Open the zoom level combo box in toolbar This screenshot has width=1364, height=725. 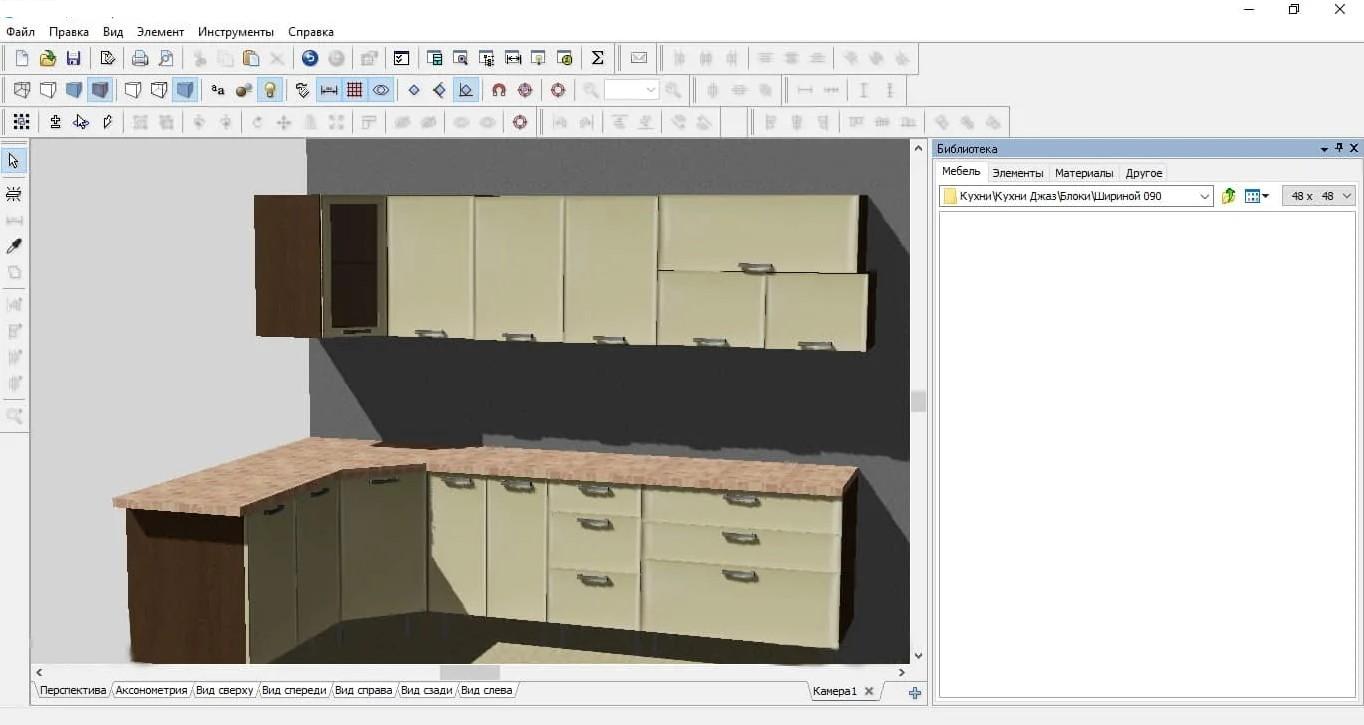click(x=631, y=90)
